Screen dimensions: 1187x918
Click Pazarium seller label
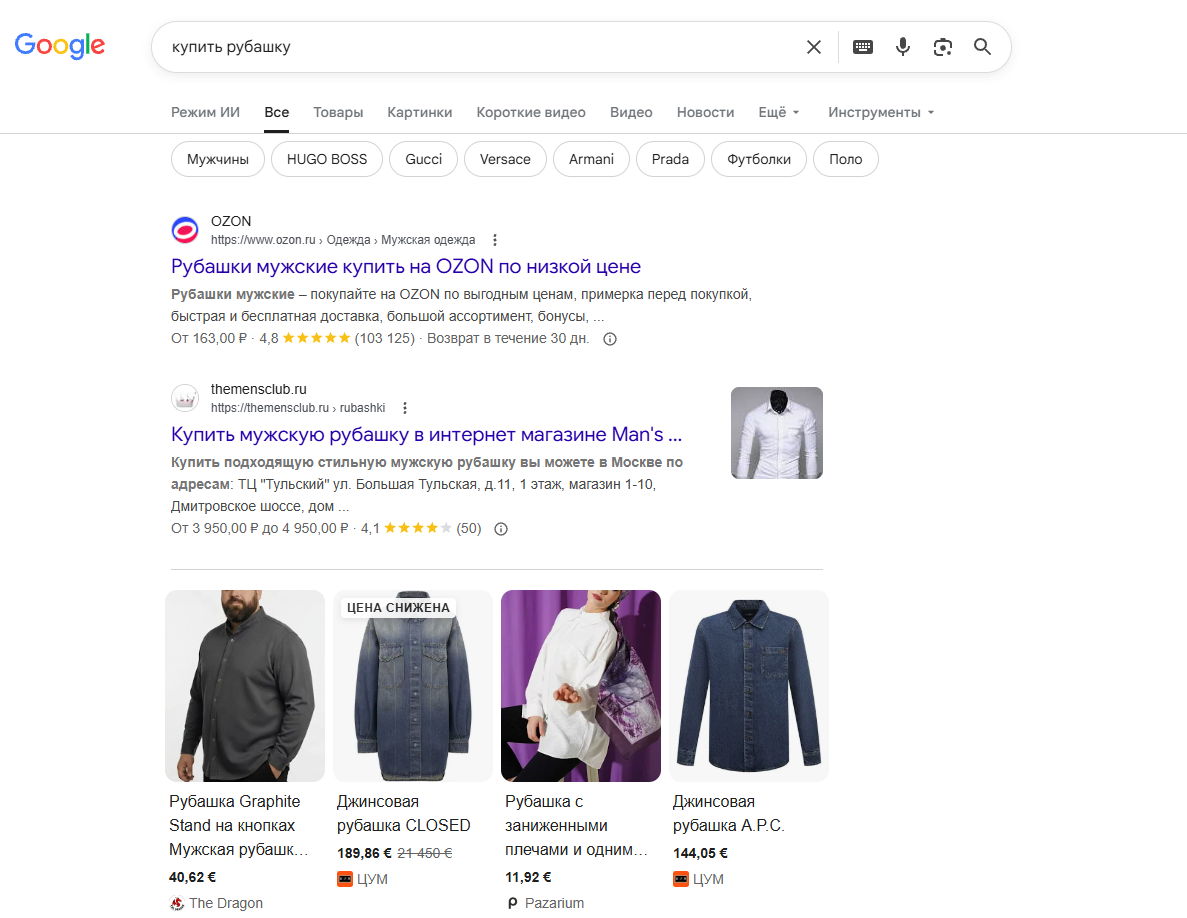(x=554, y=903)
